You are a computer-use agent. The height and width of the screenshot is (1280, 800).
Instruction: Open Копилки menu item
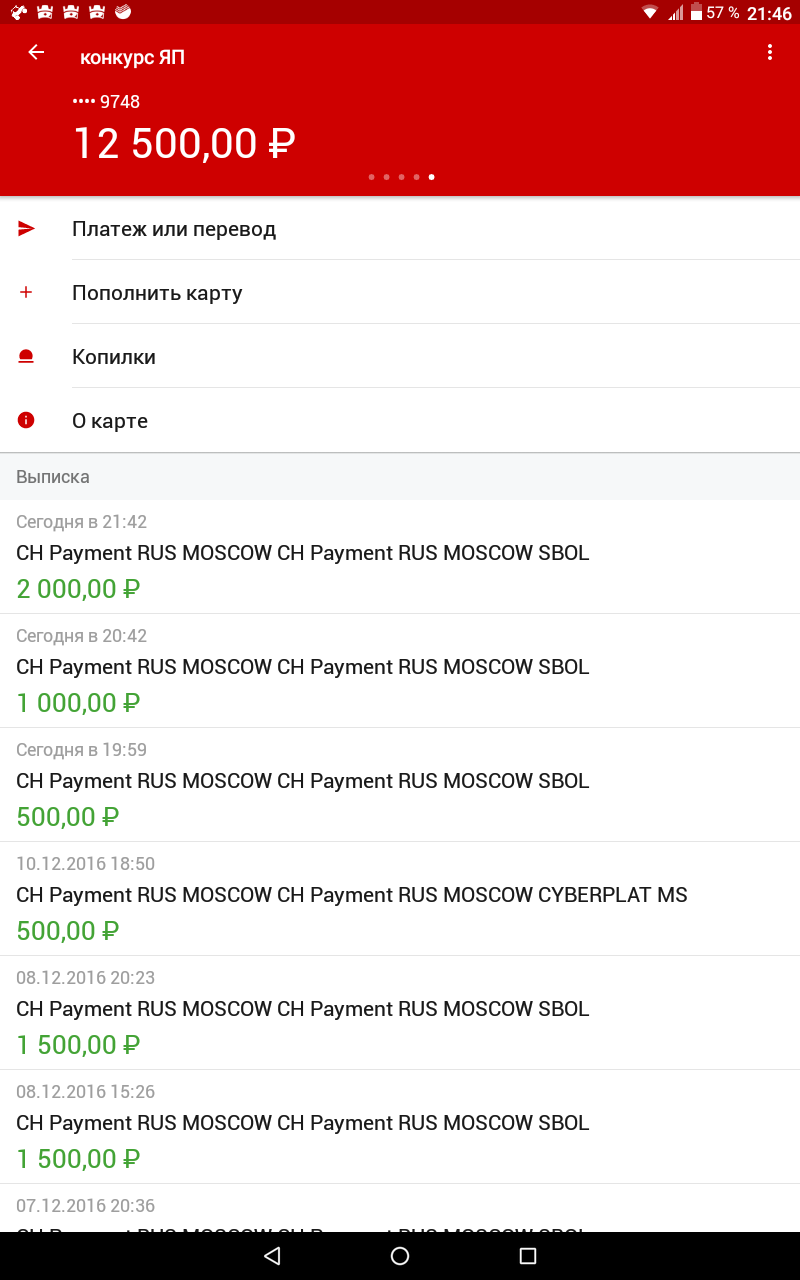400,357
